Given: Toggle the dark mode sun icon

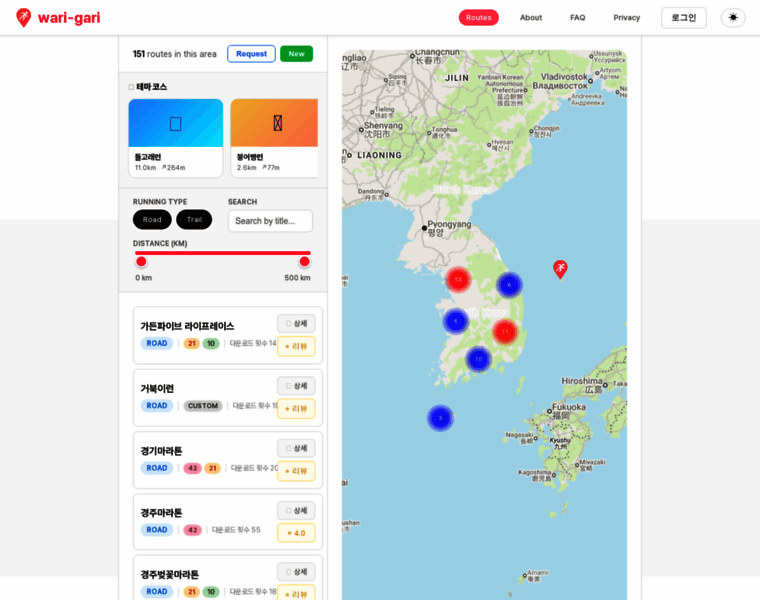Looking at the screenshot, I should (x=733, y=18).
